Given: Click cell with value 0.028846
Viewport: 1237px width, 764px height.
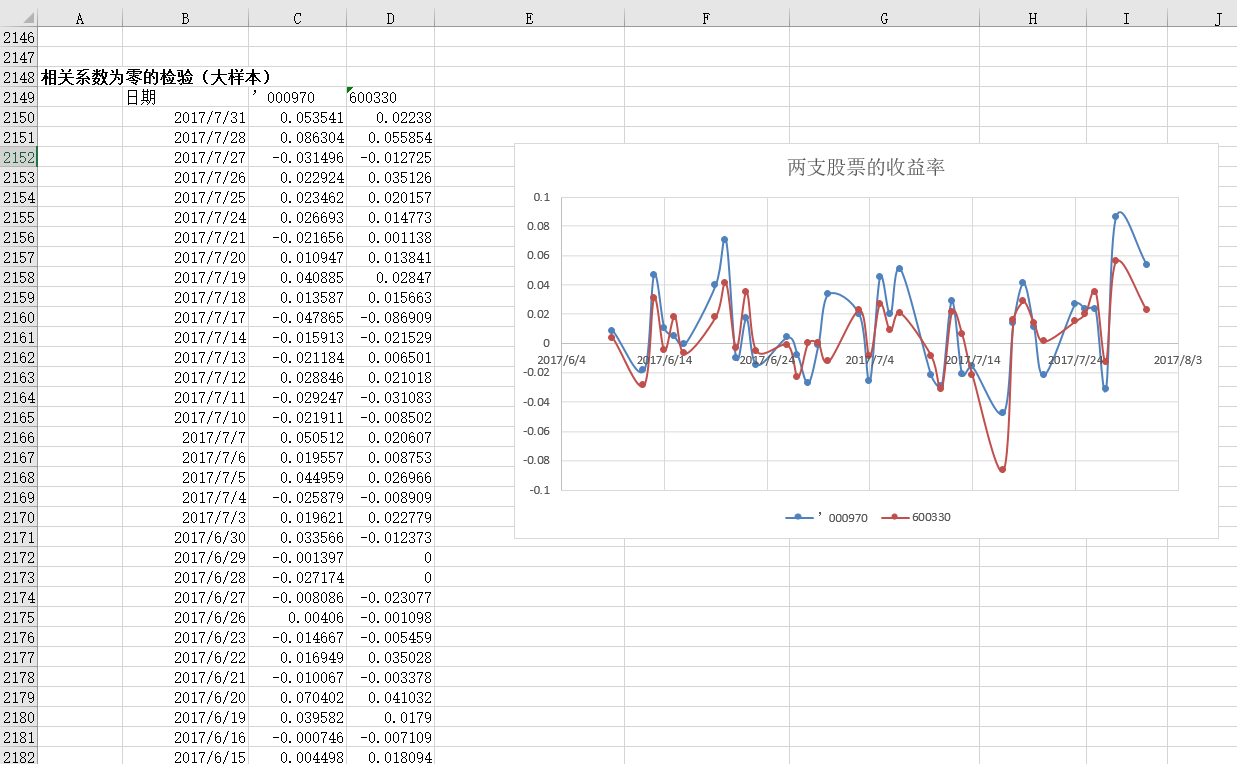Looking at the screenshot, I should 298,377.
